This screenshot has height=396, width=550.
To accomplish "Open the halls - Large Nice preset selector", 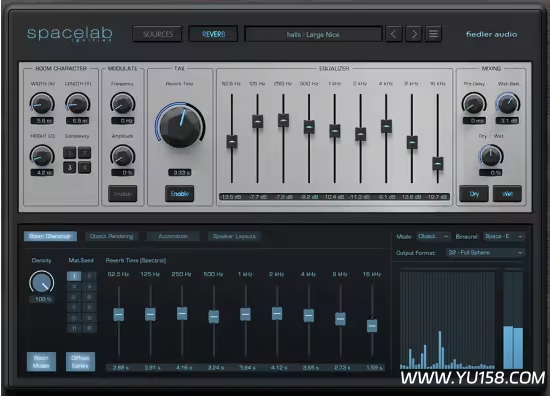I will tap(313, 34).
